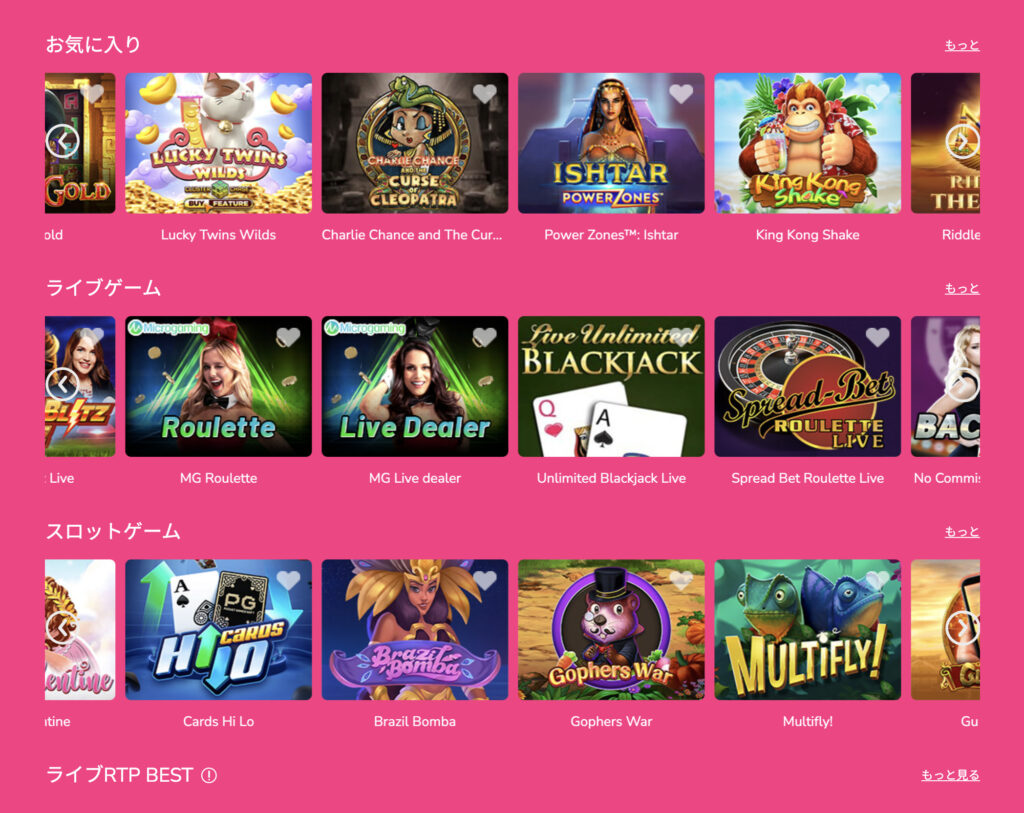Image resolution: width=1024 pixels, height=813 pixels.
Task: Open もっと link for ライブゲーム section
Action: (962, 288)
